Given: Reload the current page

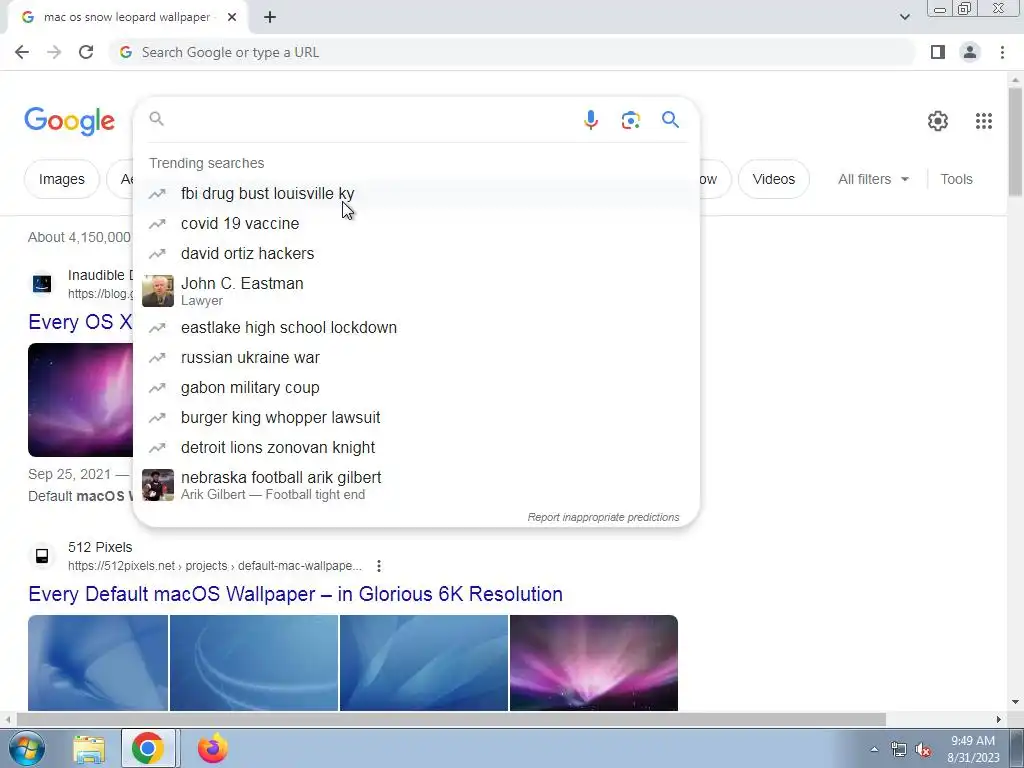Looking at the screenshot, I should point(86,52).
